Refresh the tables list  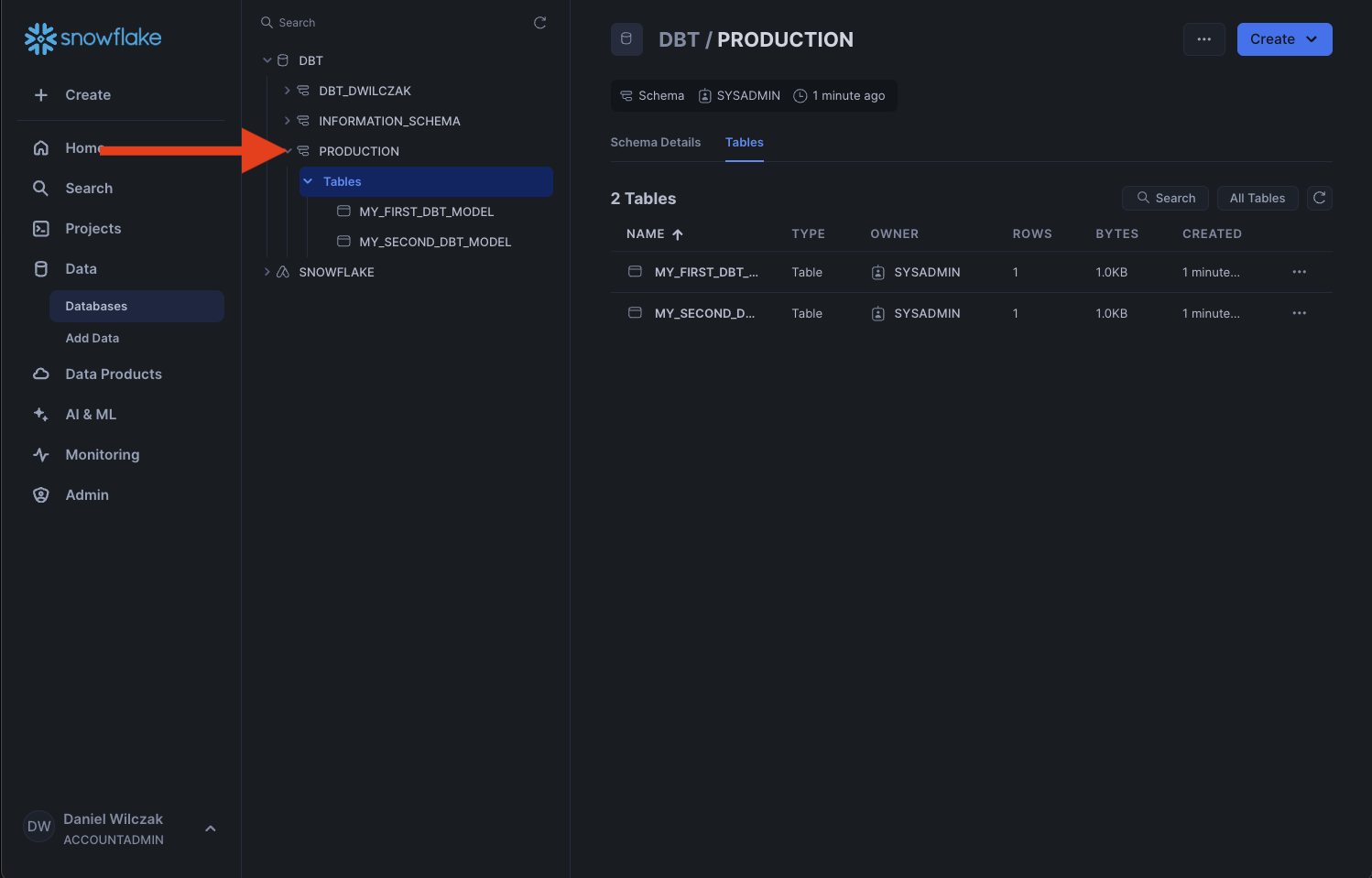1320,198
